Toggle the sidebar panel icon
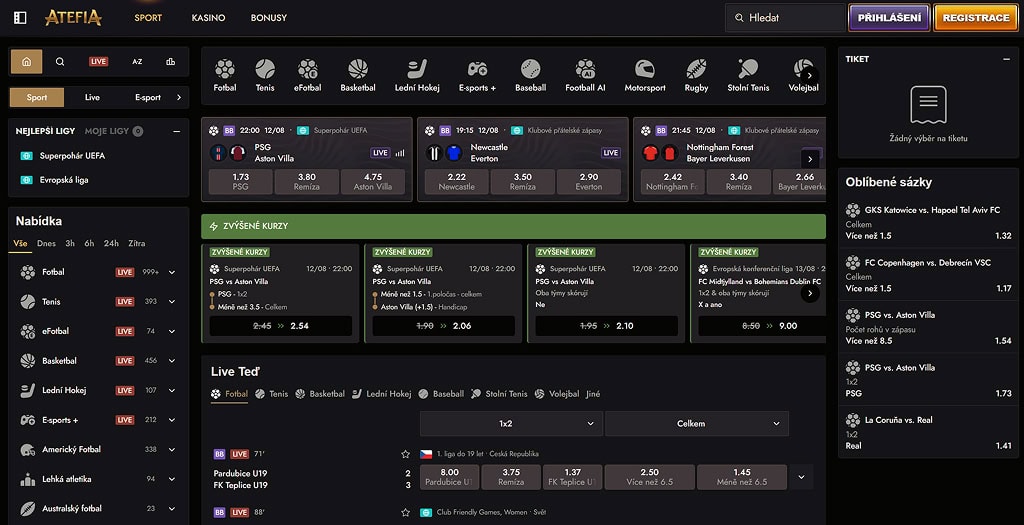 tap(20, 18)
